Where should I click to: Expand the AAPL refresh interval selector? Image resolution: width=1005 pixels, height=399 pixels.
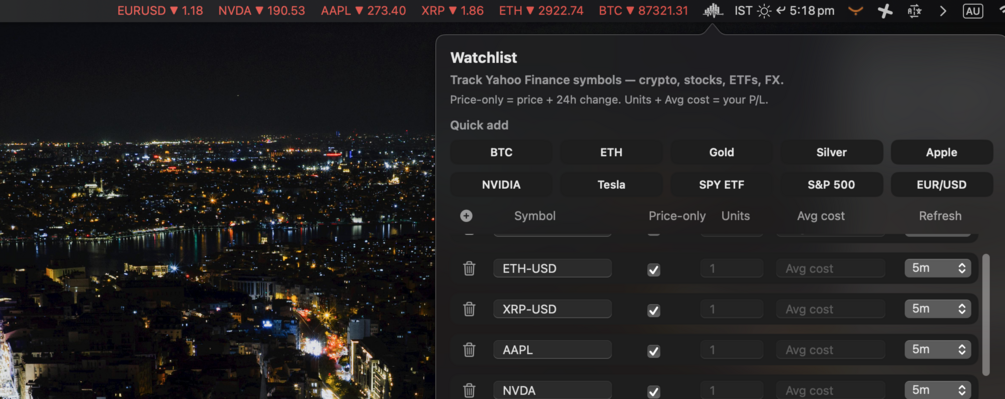[938, 350]
